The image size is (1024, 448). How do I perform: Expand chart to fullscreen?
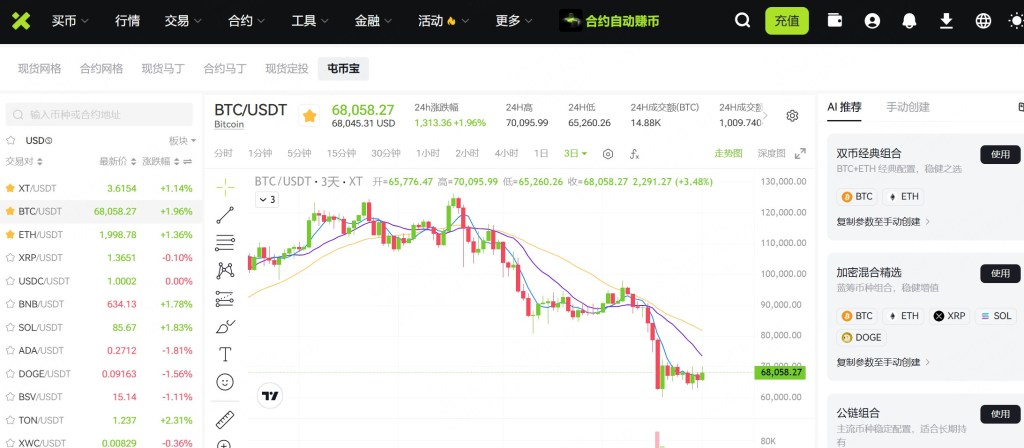click(x=800, y=153)
